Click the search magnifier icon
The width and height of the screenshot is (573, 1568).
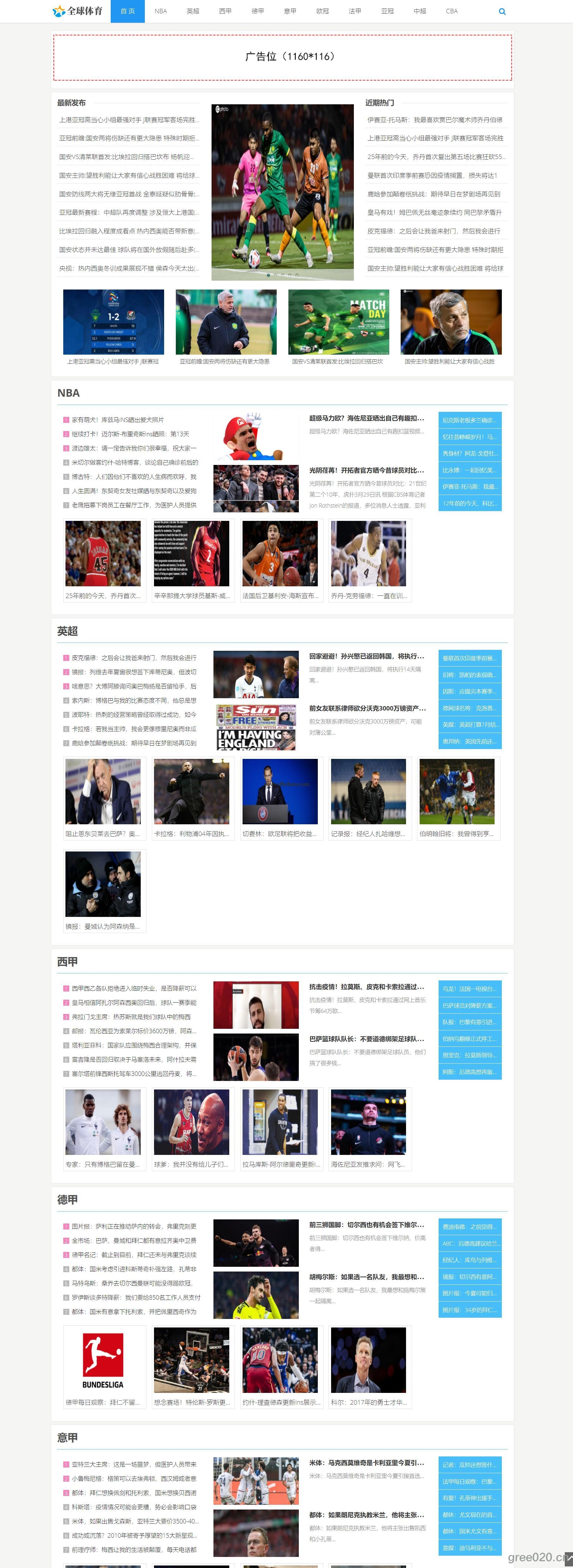(502, 12)
